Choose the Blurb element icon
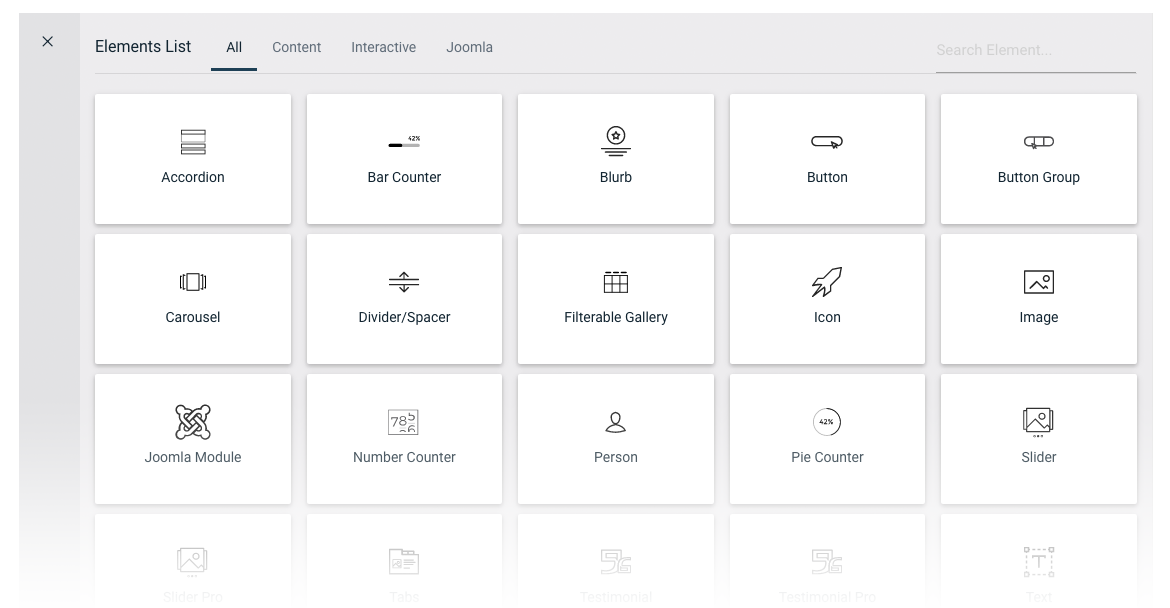This screenshot has width=1170, height=608. tap(616, 141)
